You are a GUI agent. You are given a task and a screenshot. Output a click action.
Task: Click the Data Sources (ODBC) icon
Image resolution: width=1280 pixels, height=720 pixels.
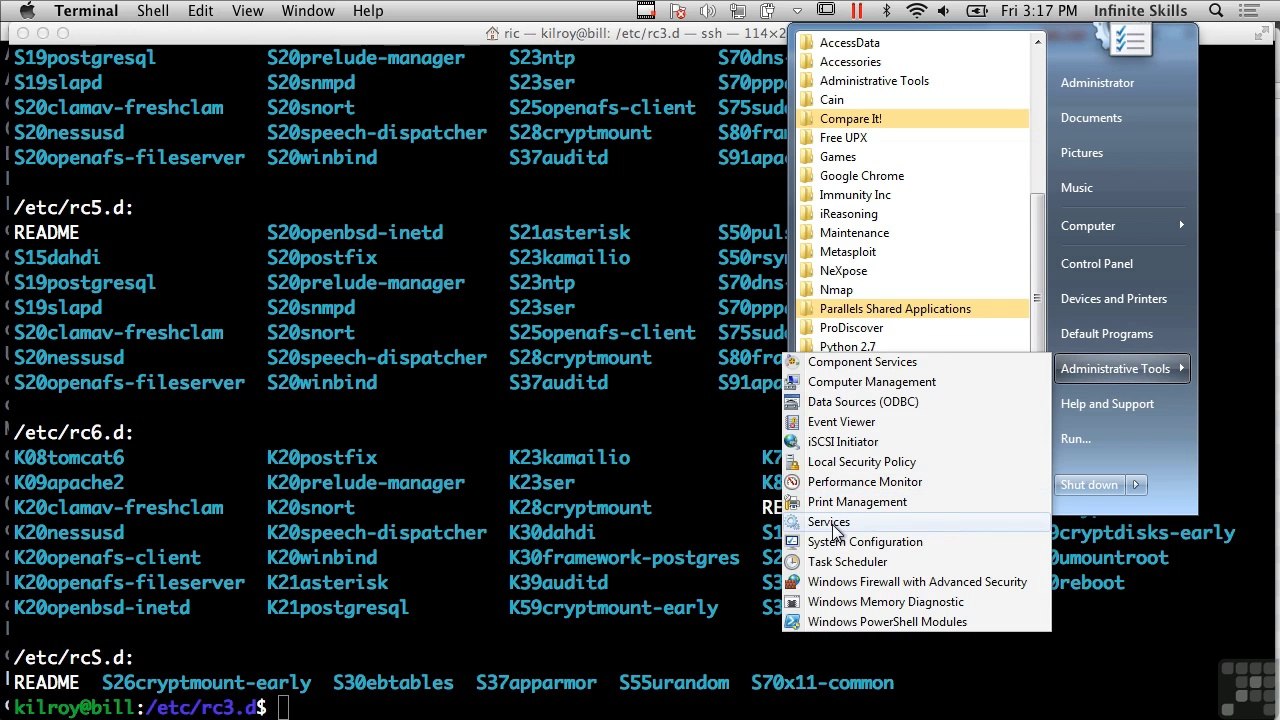(792, 402)
